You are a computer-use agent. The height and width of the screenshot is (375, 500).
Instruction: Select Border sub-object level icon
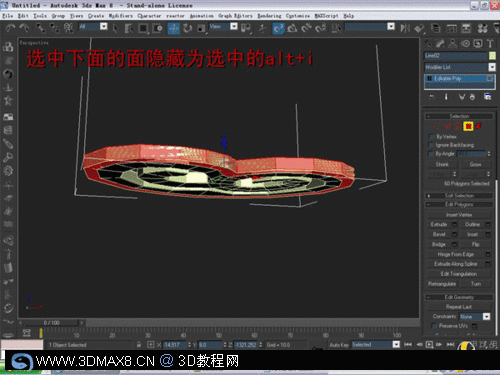click(458, 126)
